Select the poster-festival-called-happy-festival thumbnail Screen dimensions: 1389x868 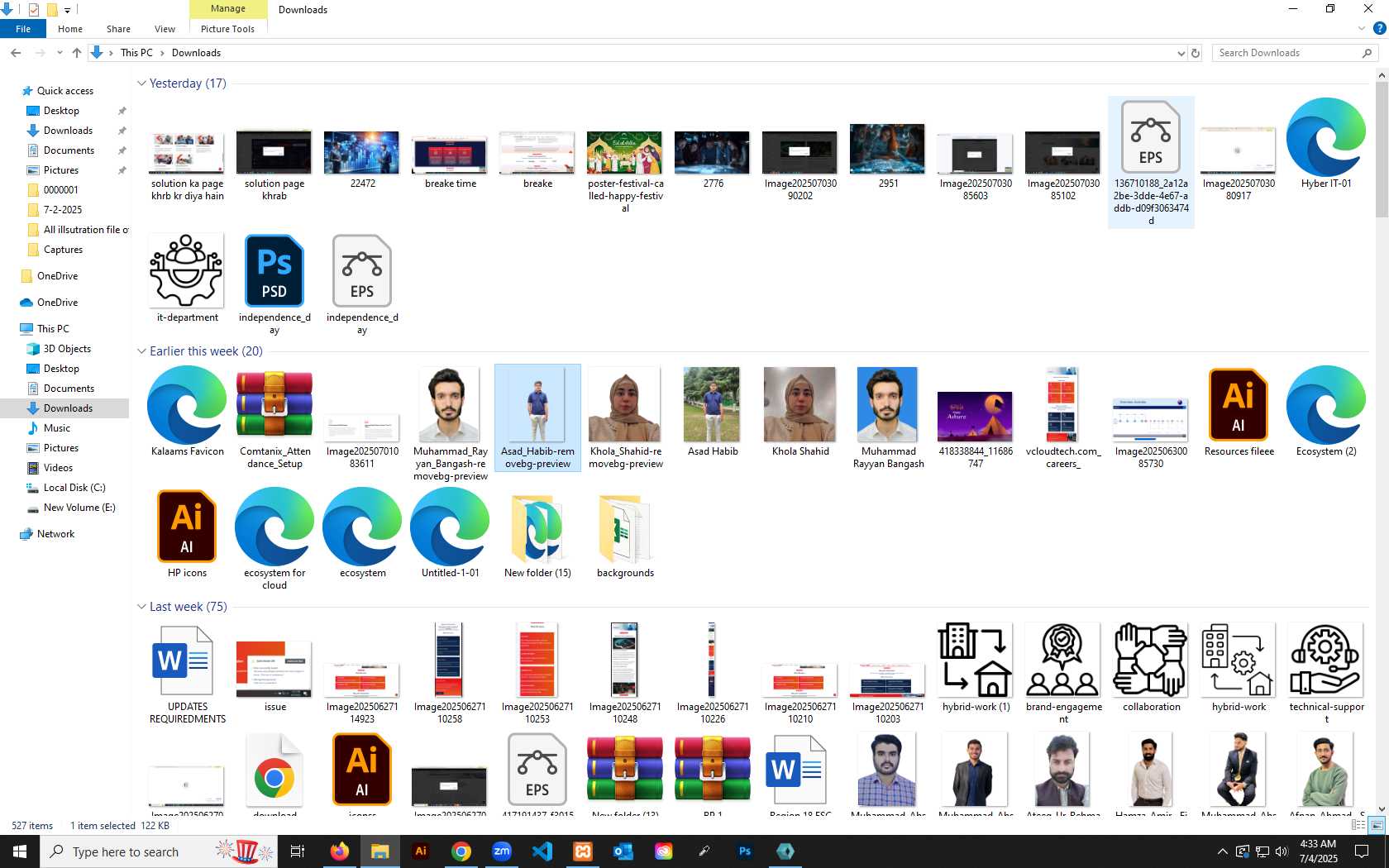tap(625, 152)
